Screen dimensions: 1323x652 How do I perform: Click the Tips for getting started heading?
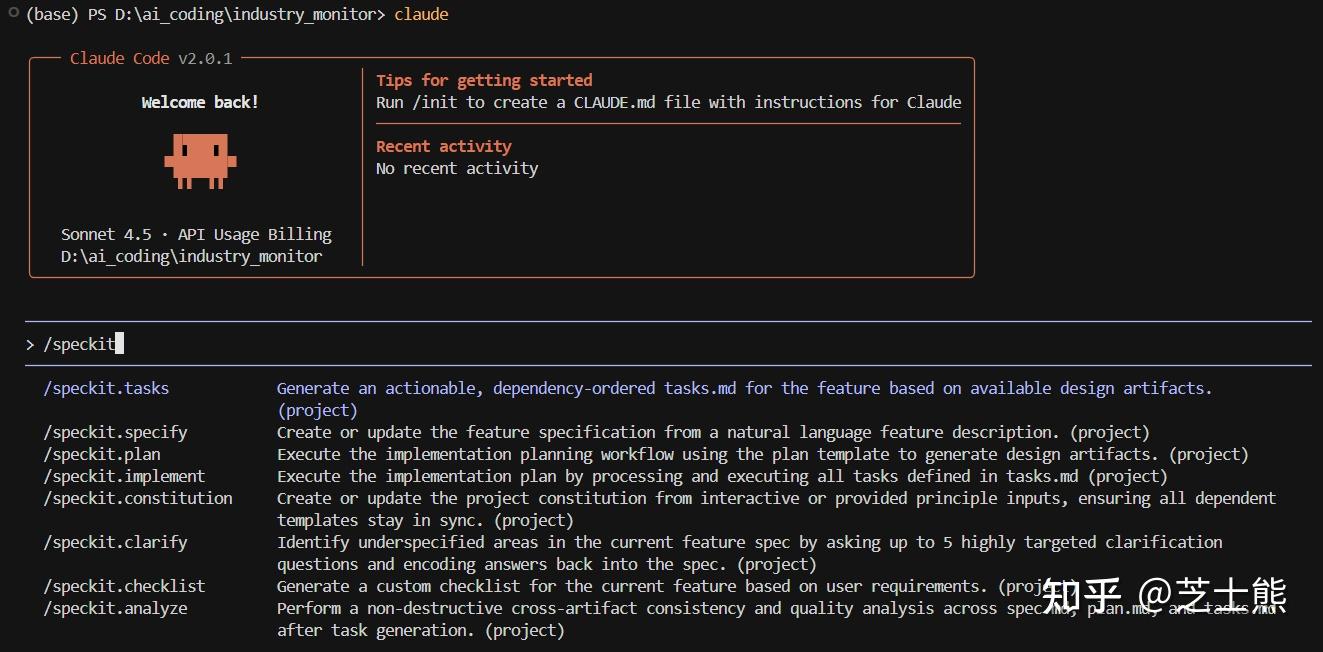[484, 80]
